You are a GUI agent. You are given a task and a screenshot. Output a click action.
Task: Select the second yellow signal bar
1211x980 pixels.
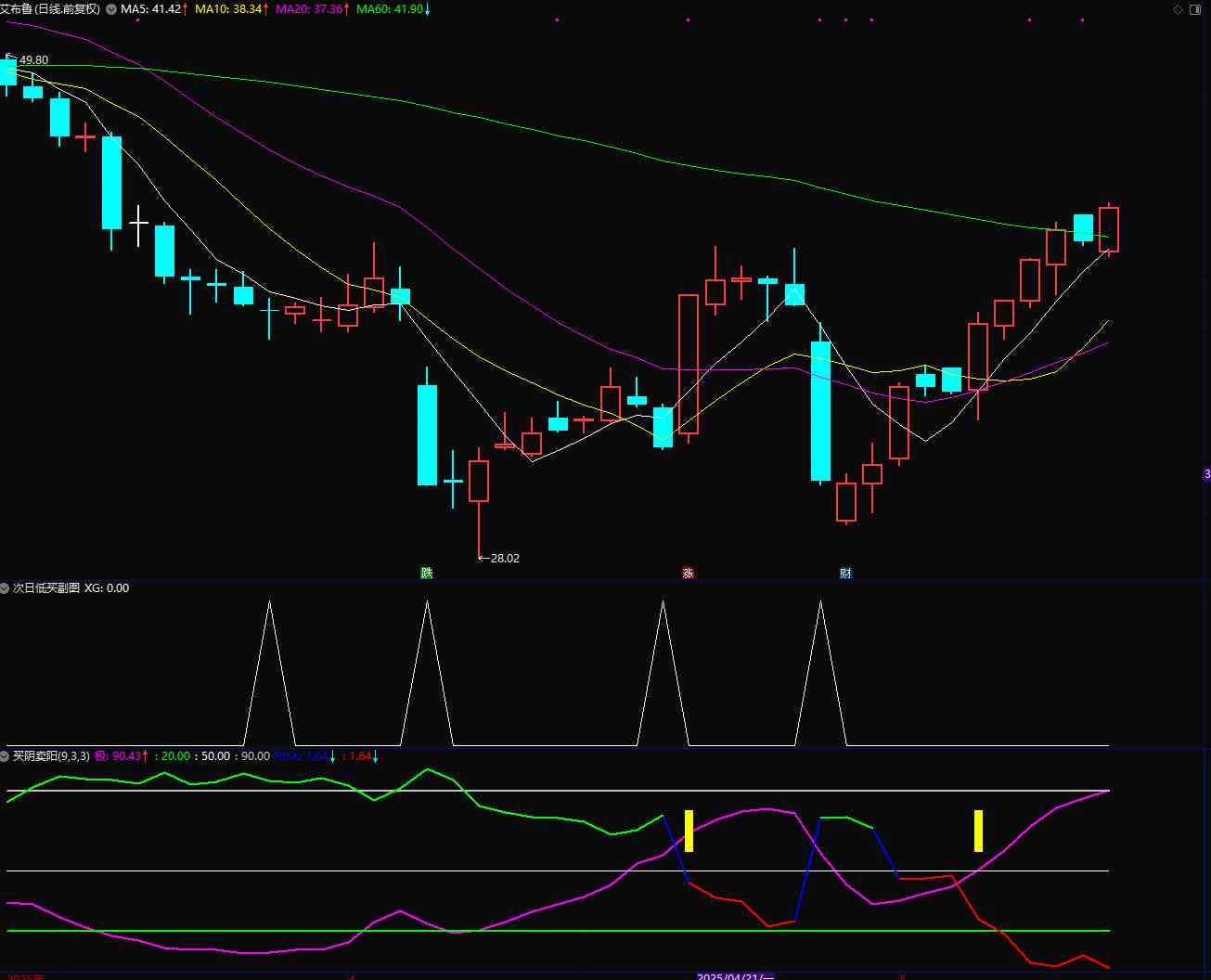tap(978, 831)
